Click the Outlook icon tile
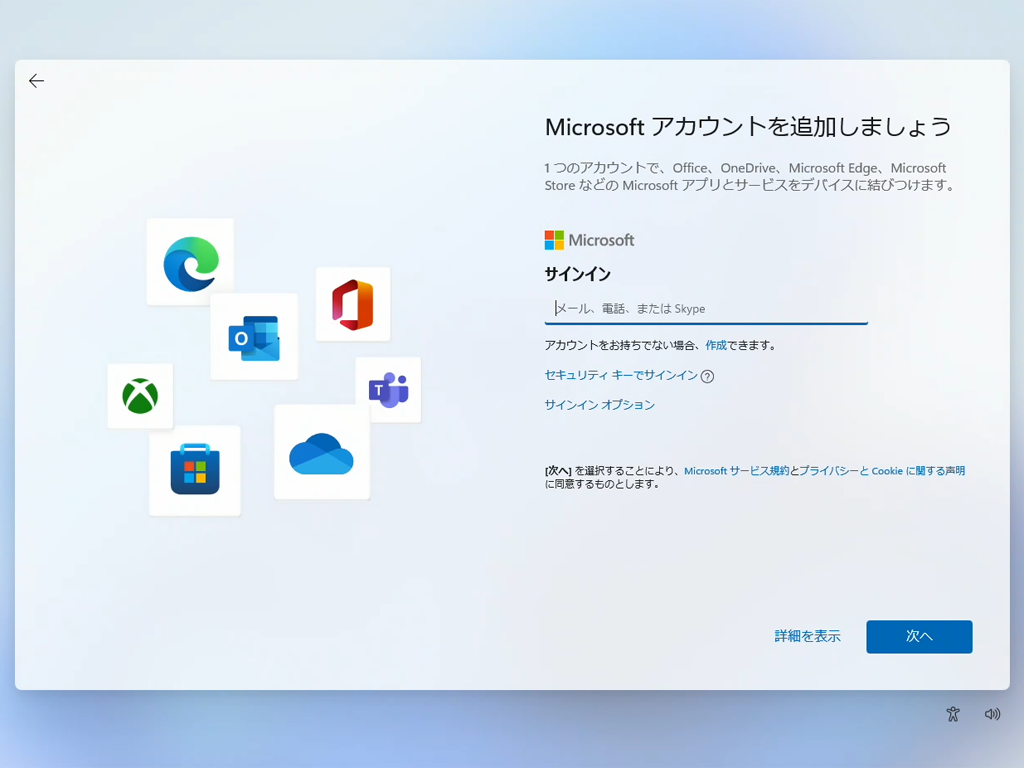 (254, 337)
